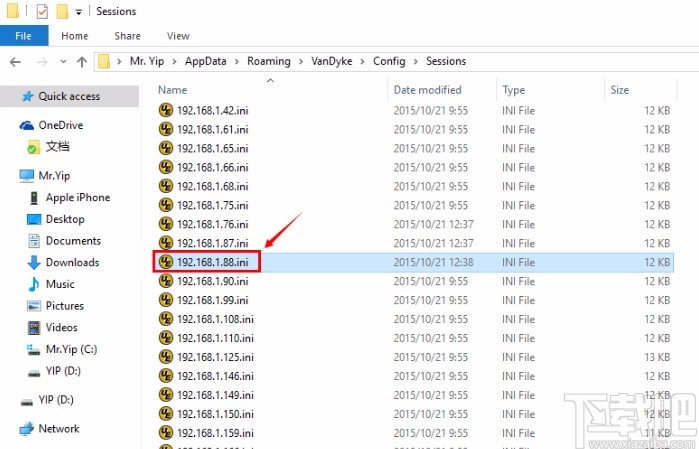The image size is (699, 449).
Task: Open Network in navigation pane
Action: pyautogui.click(x=59, y=428)
